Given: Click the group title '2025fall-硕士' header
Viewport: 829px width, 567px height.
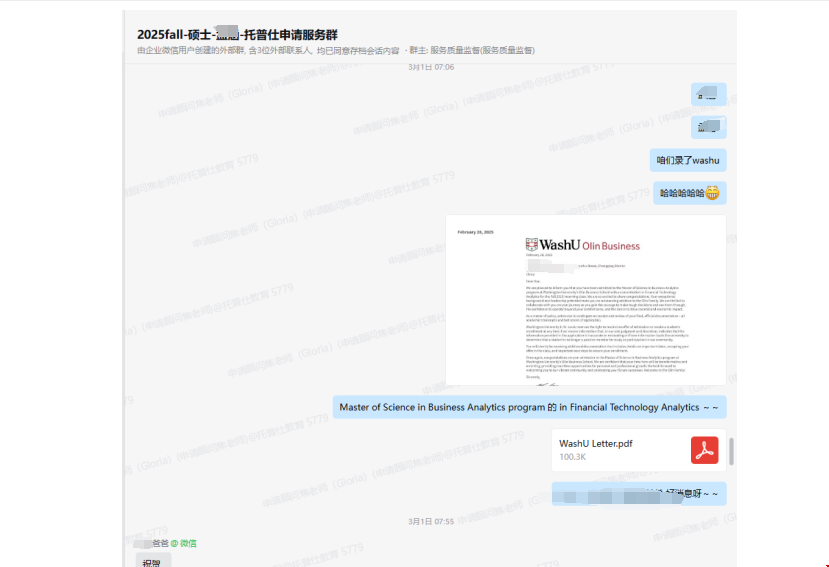Looking at the screenshot, I should click(237, 34).
